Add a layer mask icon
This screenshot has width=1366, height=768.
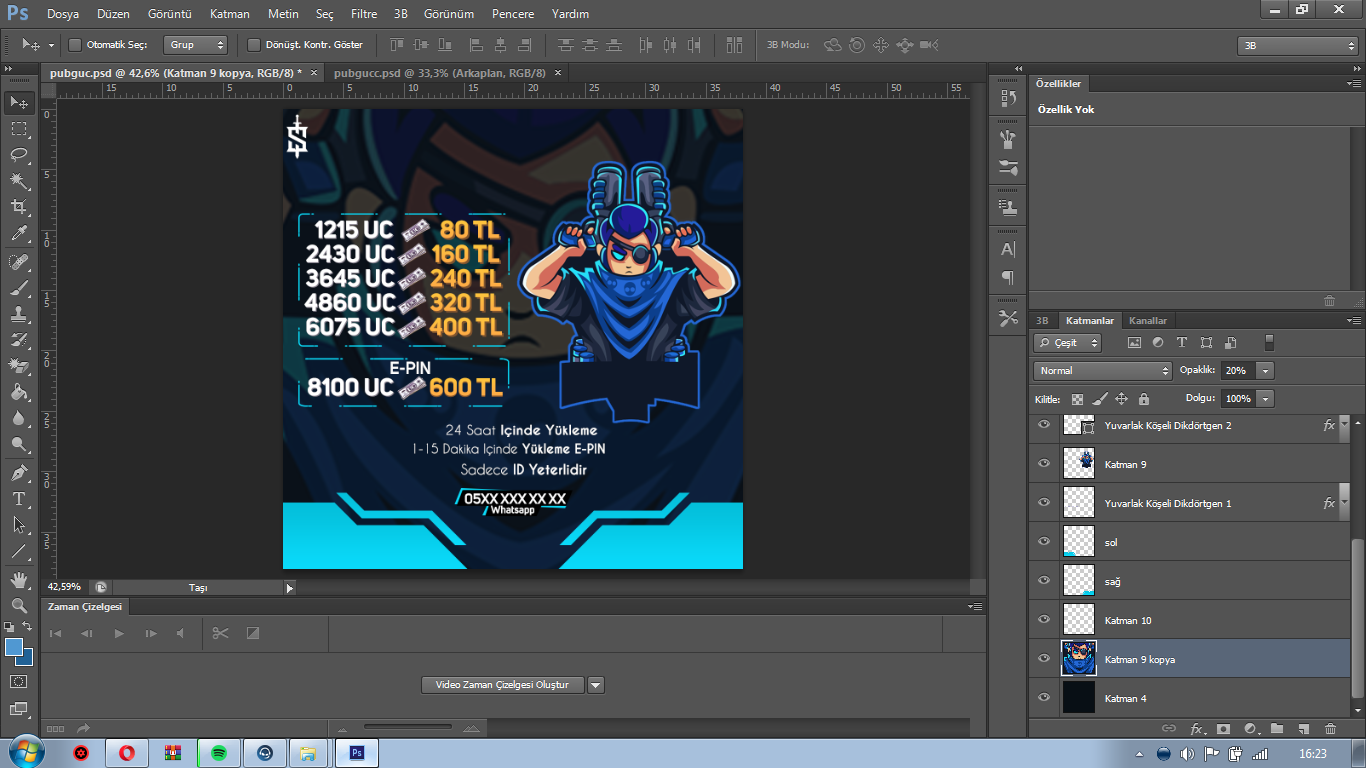(x=1223, y=729)
